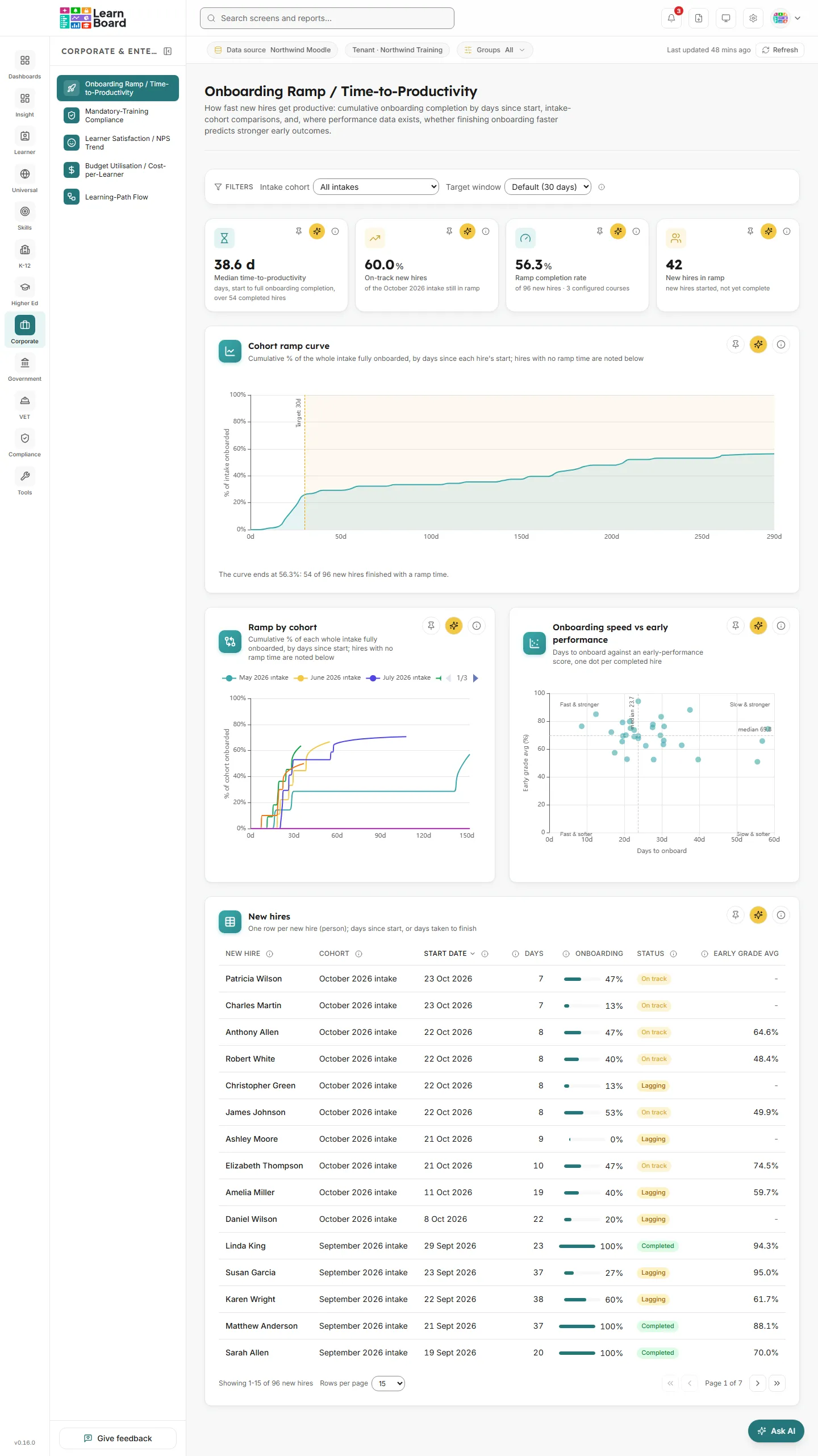The image size is (818, 1456).
Task: Show info for New hires table
Action: click(x=781, y=915)
